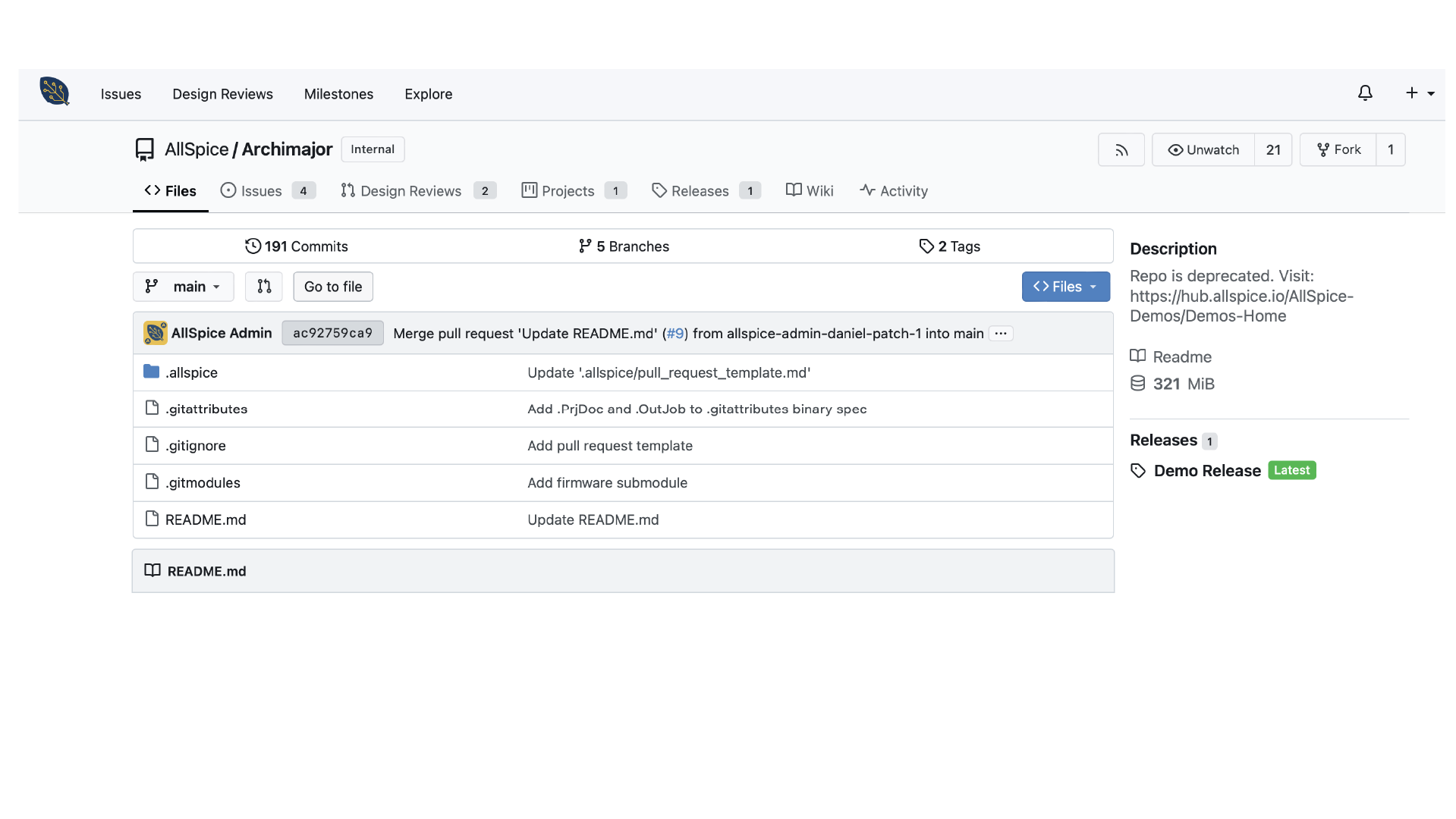This screenshot has width=1456, height=819.
Task: View the 21 watchers count
Action: click(1273, 150)
